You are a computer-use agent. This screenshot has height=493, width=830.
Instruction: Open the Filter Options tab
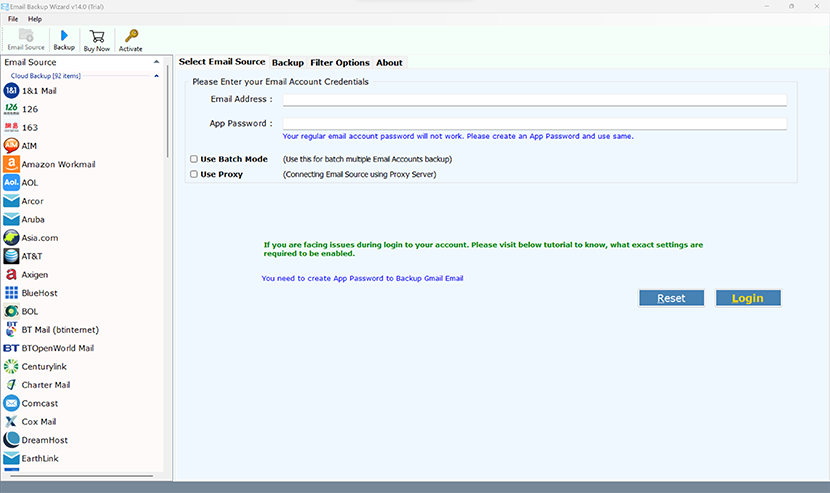[340, 62]
